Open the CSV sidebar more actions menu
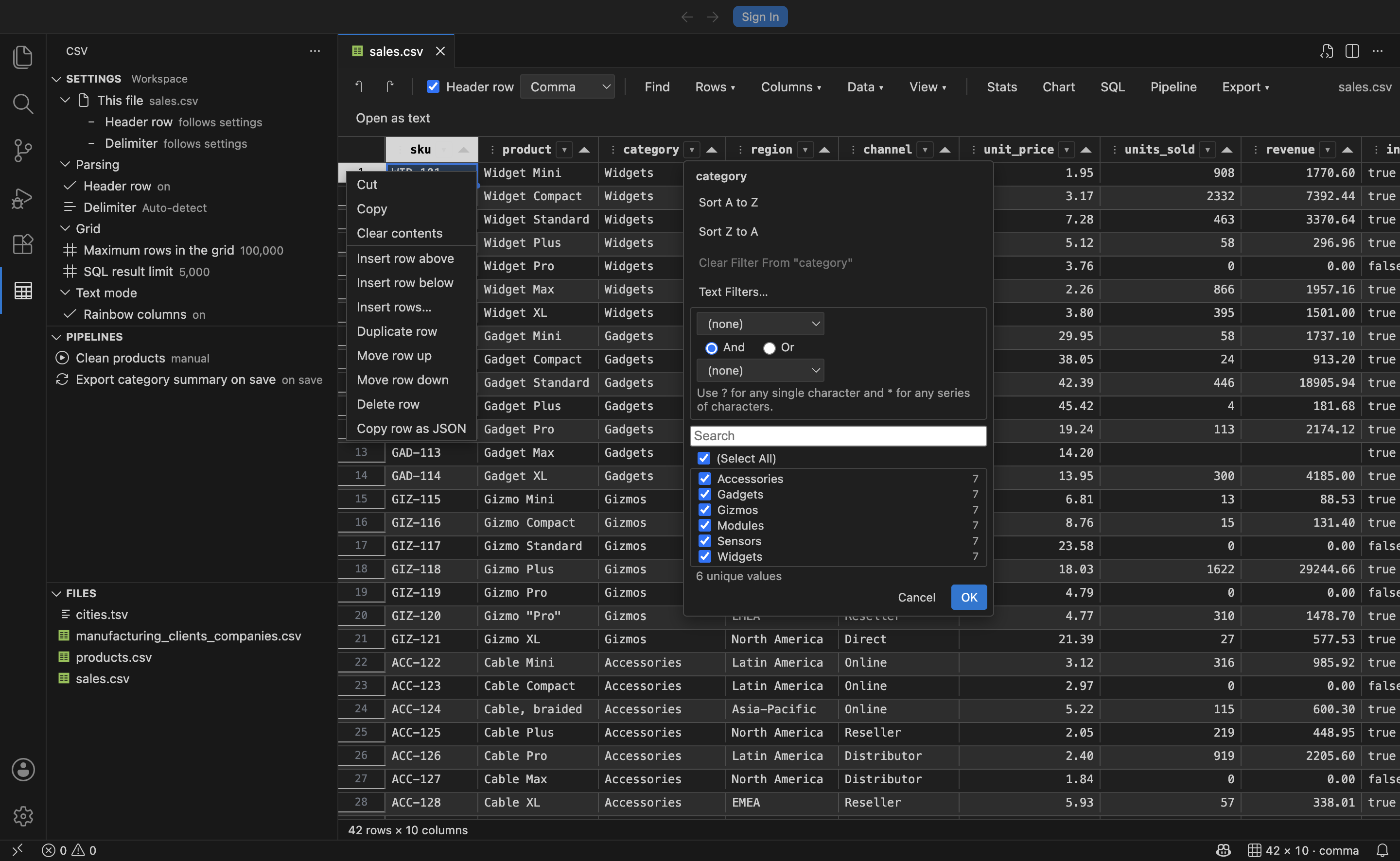The image size is (1400, 861). [315, 51]
